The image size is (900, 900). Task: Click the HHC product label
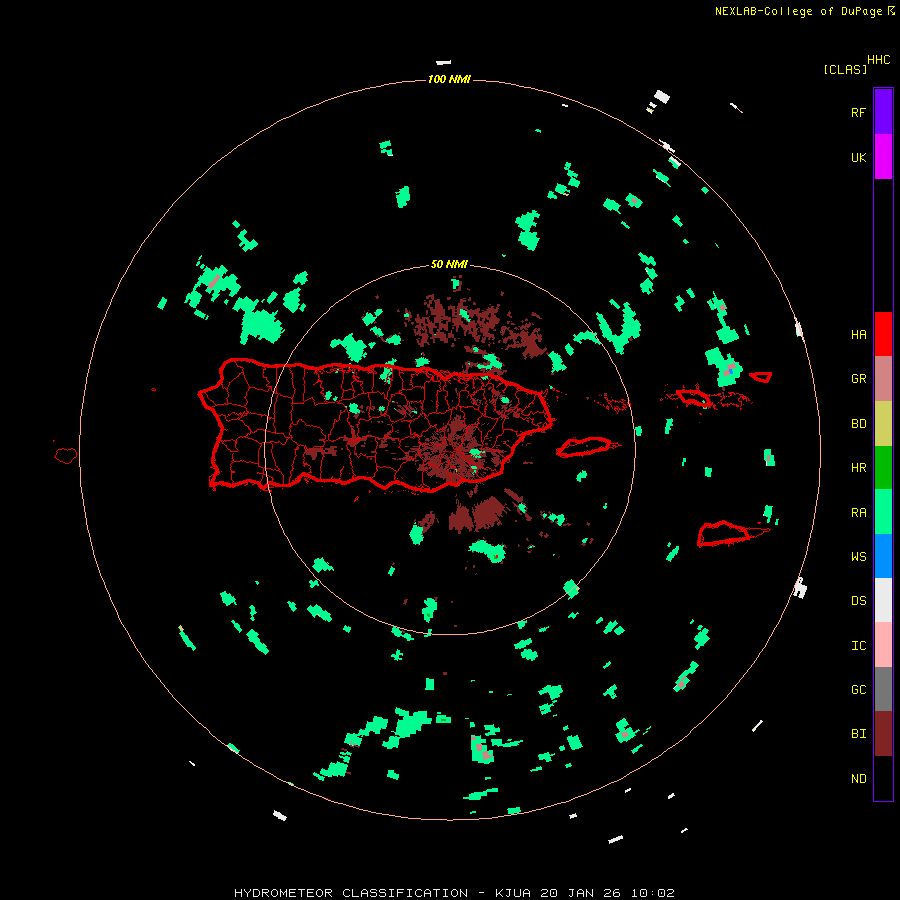(879, 59)
